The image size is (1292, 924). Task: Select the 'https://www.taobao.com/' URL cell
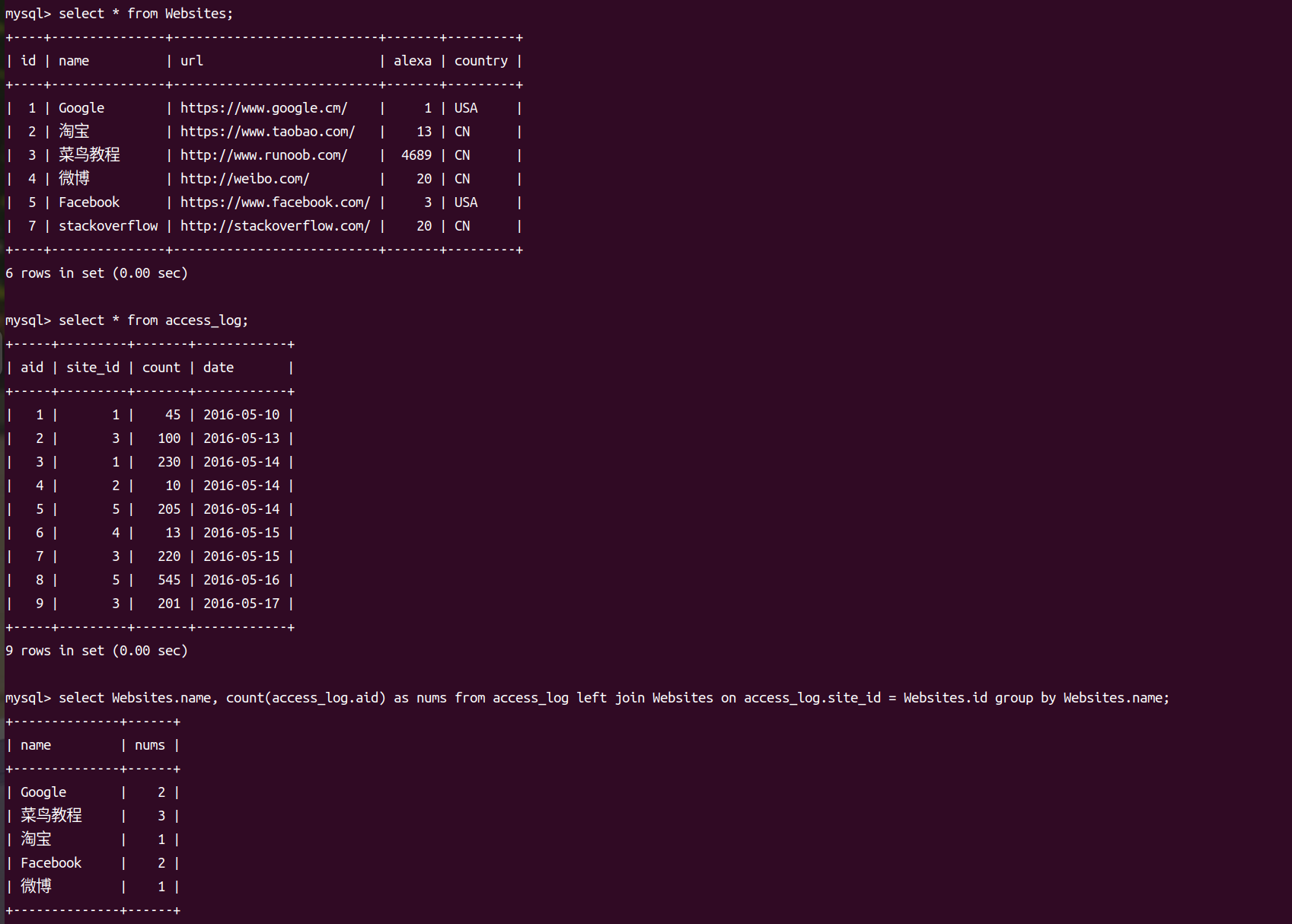point(268,132)
